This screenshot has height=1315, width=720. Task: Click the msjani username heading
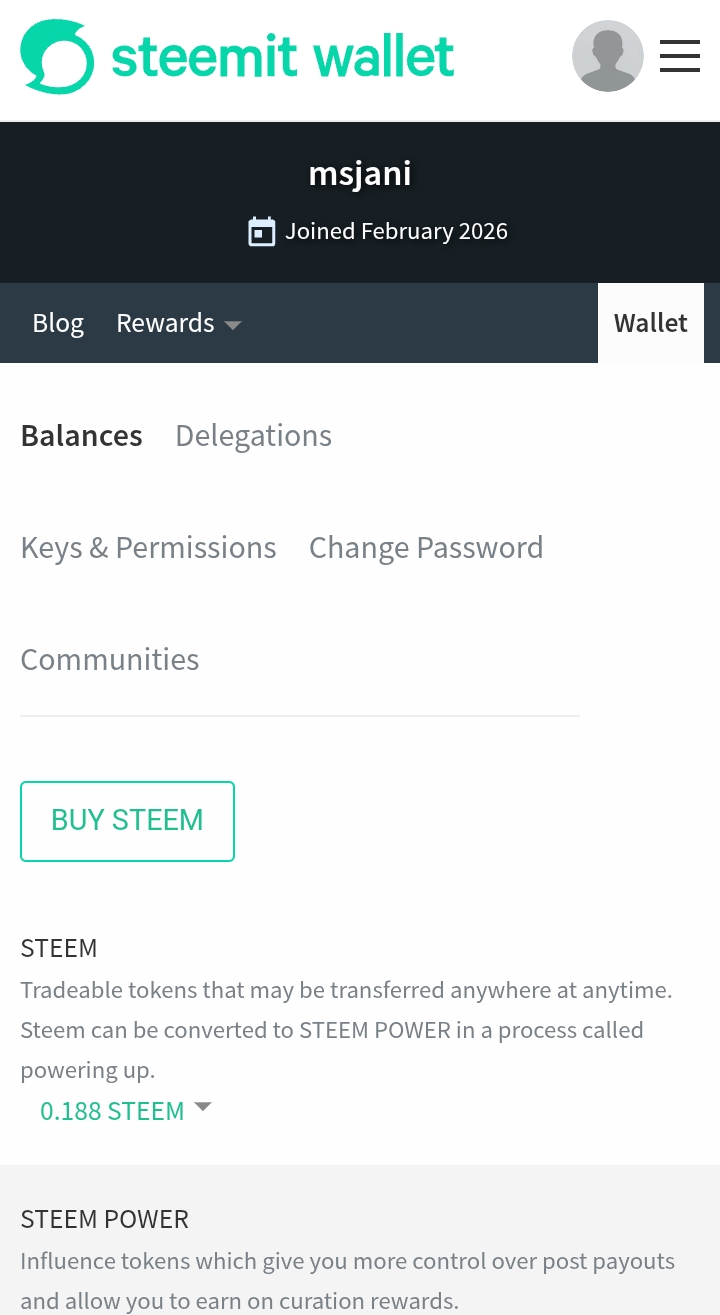pos(360,174)
